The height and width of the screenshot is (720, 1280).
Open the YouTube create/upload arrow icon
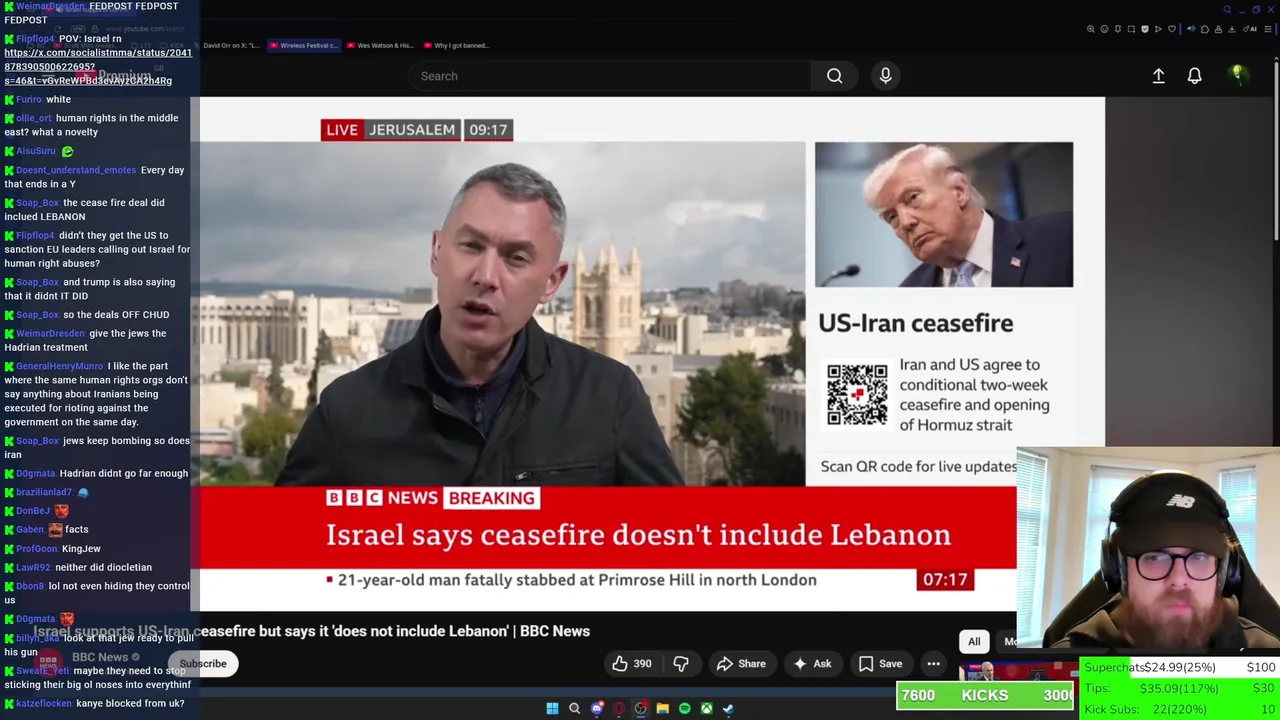[x=1158, y=76]
